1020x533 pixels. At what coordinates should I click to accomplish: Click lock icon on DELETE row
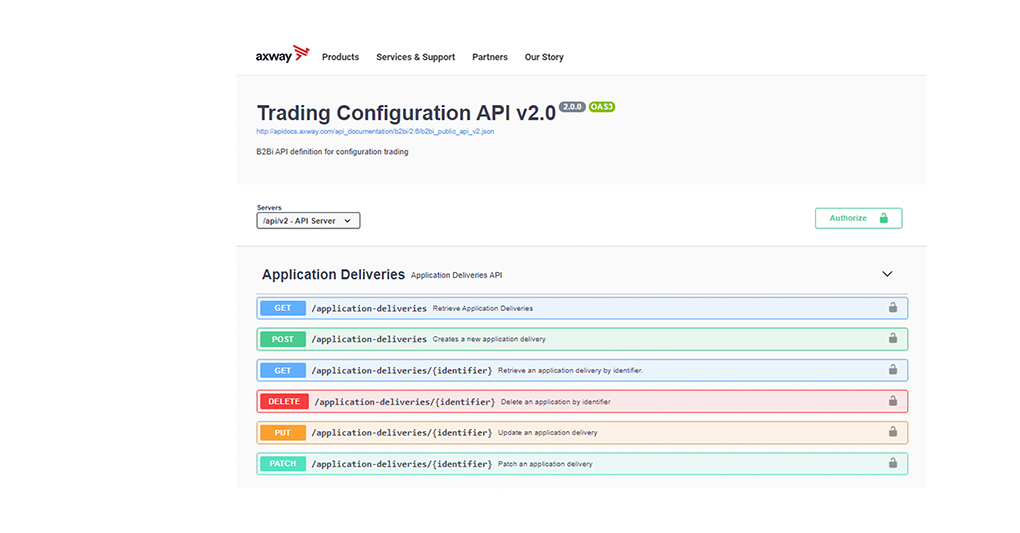[x=892, y=401]
